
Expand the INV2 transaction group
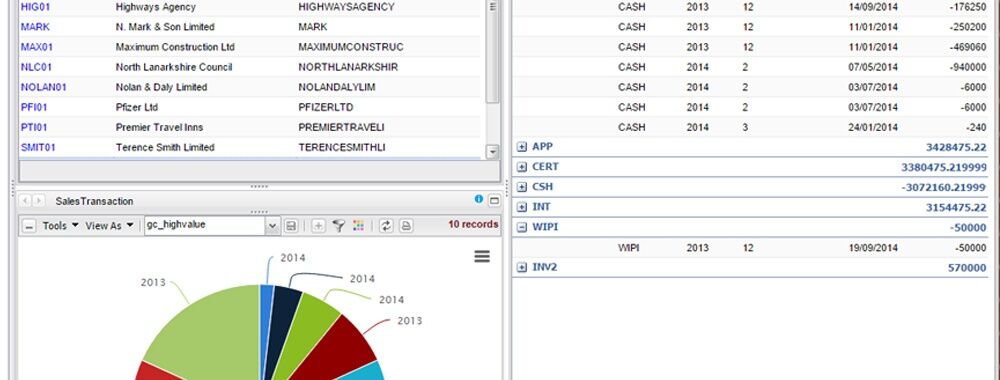click(522, 268)
